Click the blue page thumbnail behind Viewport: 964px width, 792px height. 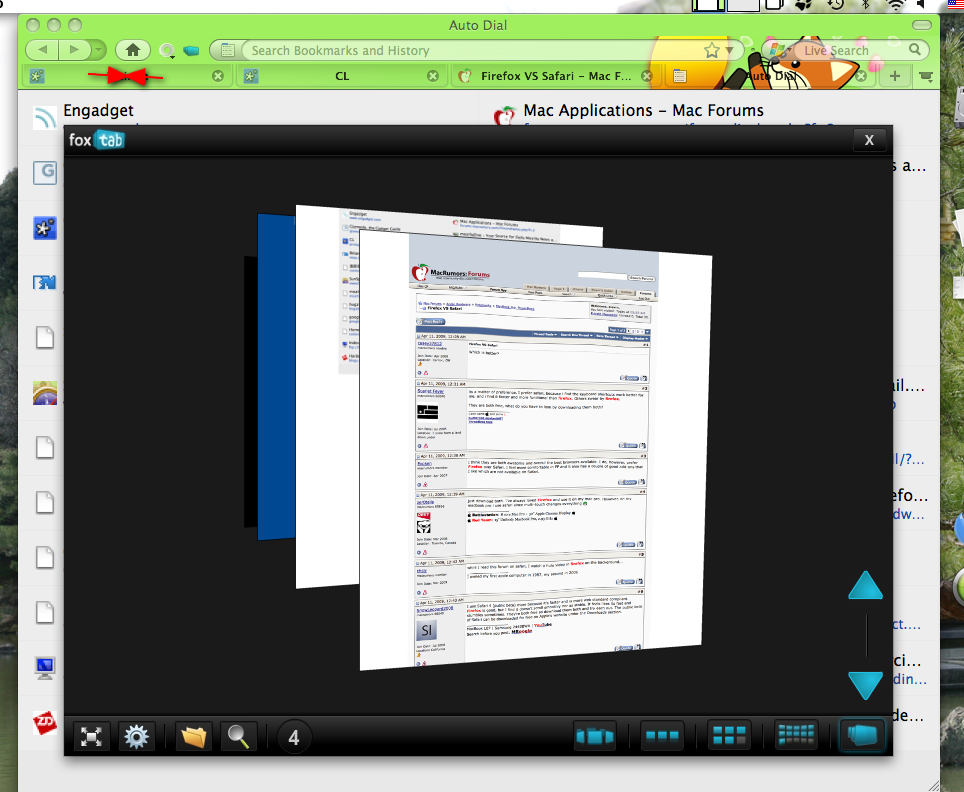click(277, 376)
